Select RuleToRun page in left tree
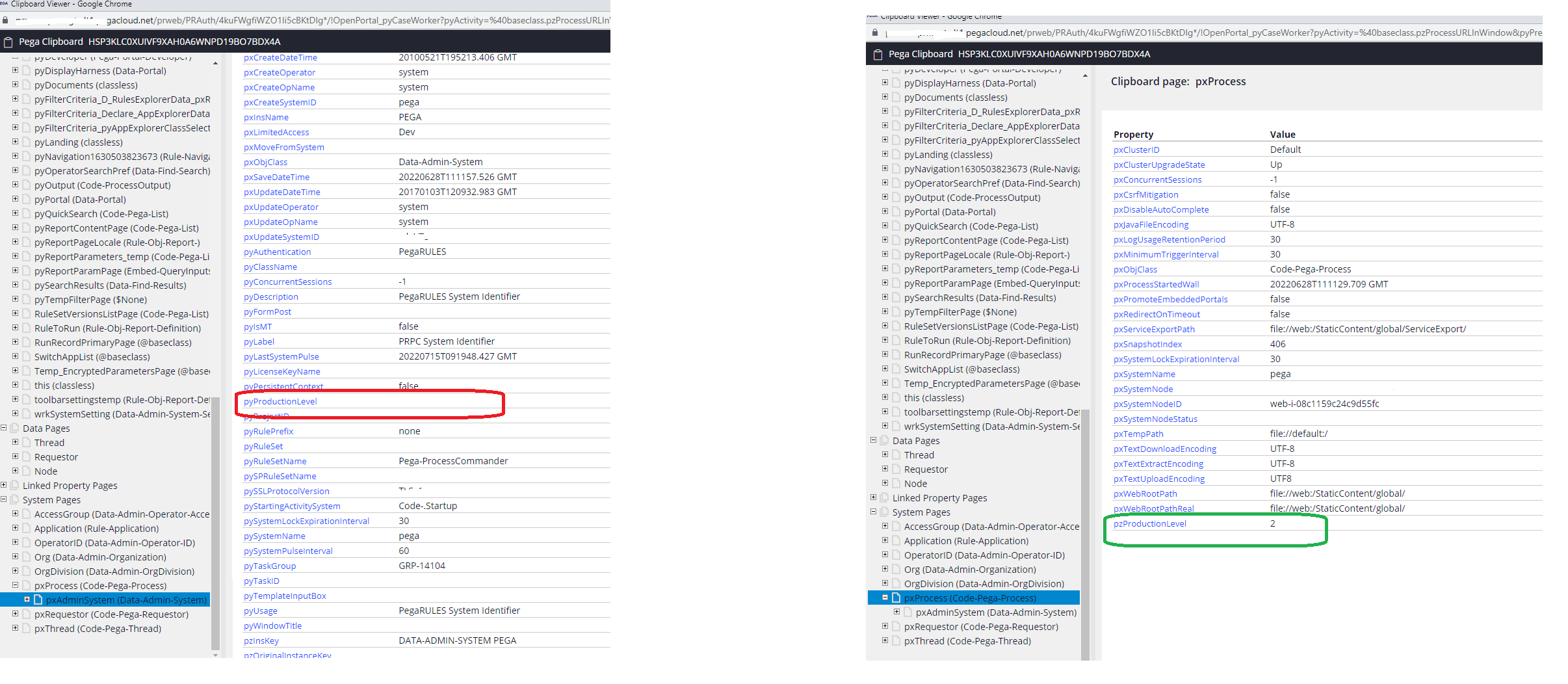The image size is (1568, 684). pyautogui.click(x=118, y=328)
